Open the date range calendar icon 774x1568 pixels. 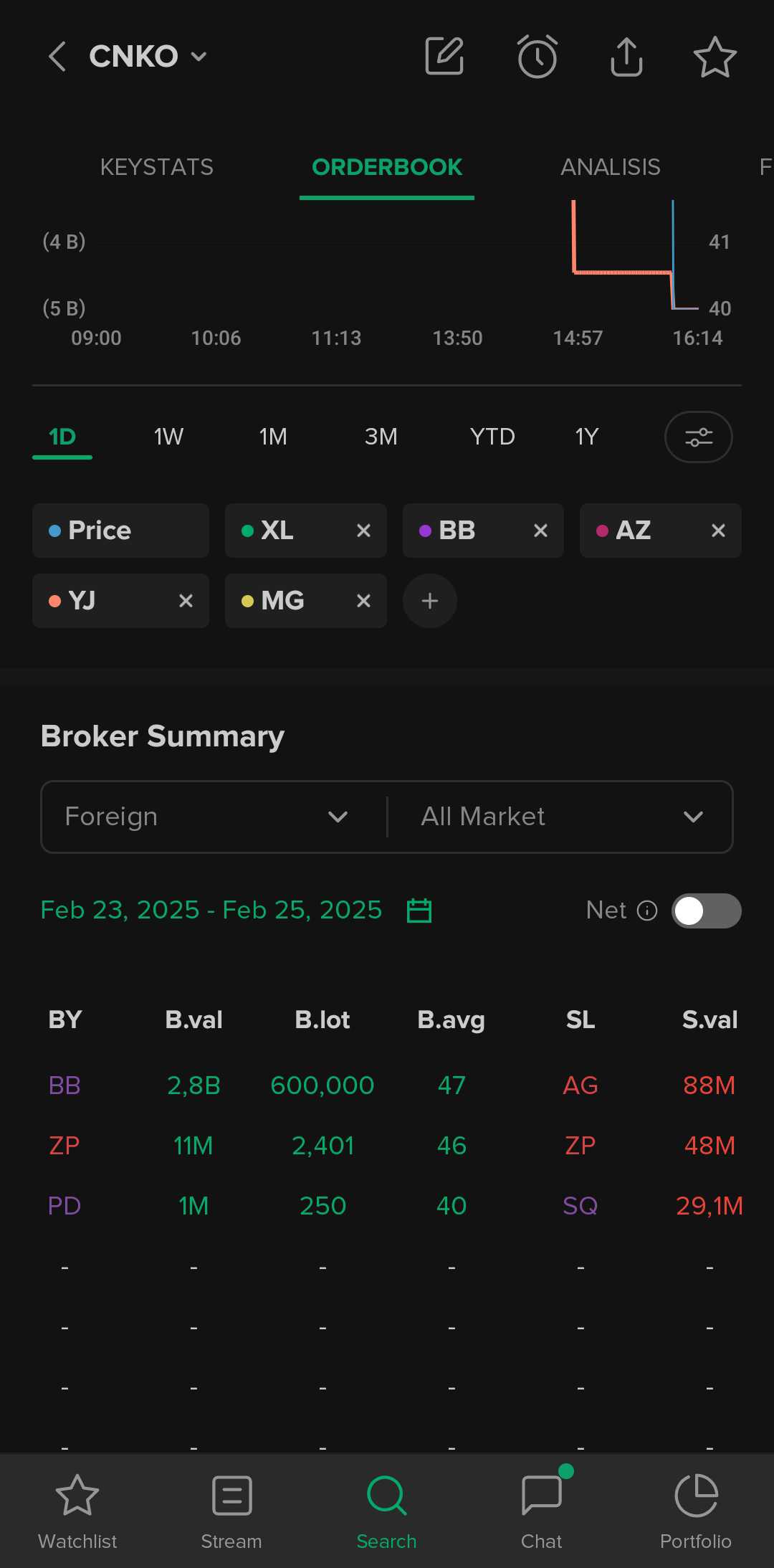419,911
